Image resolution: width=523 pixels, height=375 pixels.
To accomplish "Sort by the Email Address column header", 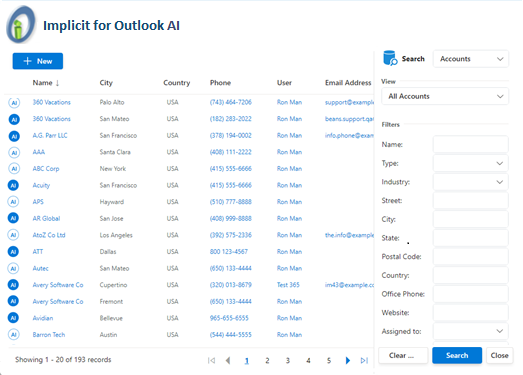I will tap(348, 83).
